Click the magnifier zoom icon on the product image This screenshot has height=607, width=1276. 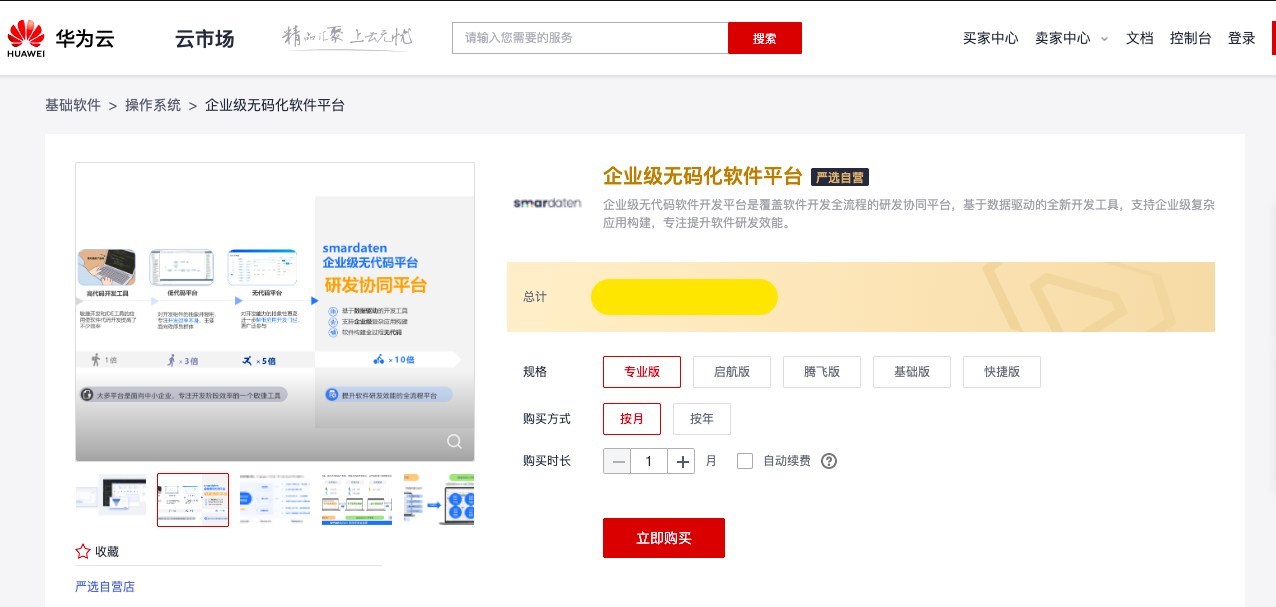tap(454, 441)
